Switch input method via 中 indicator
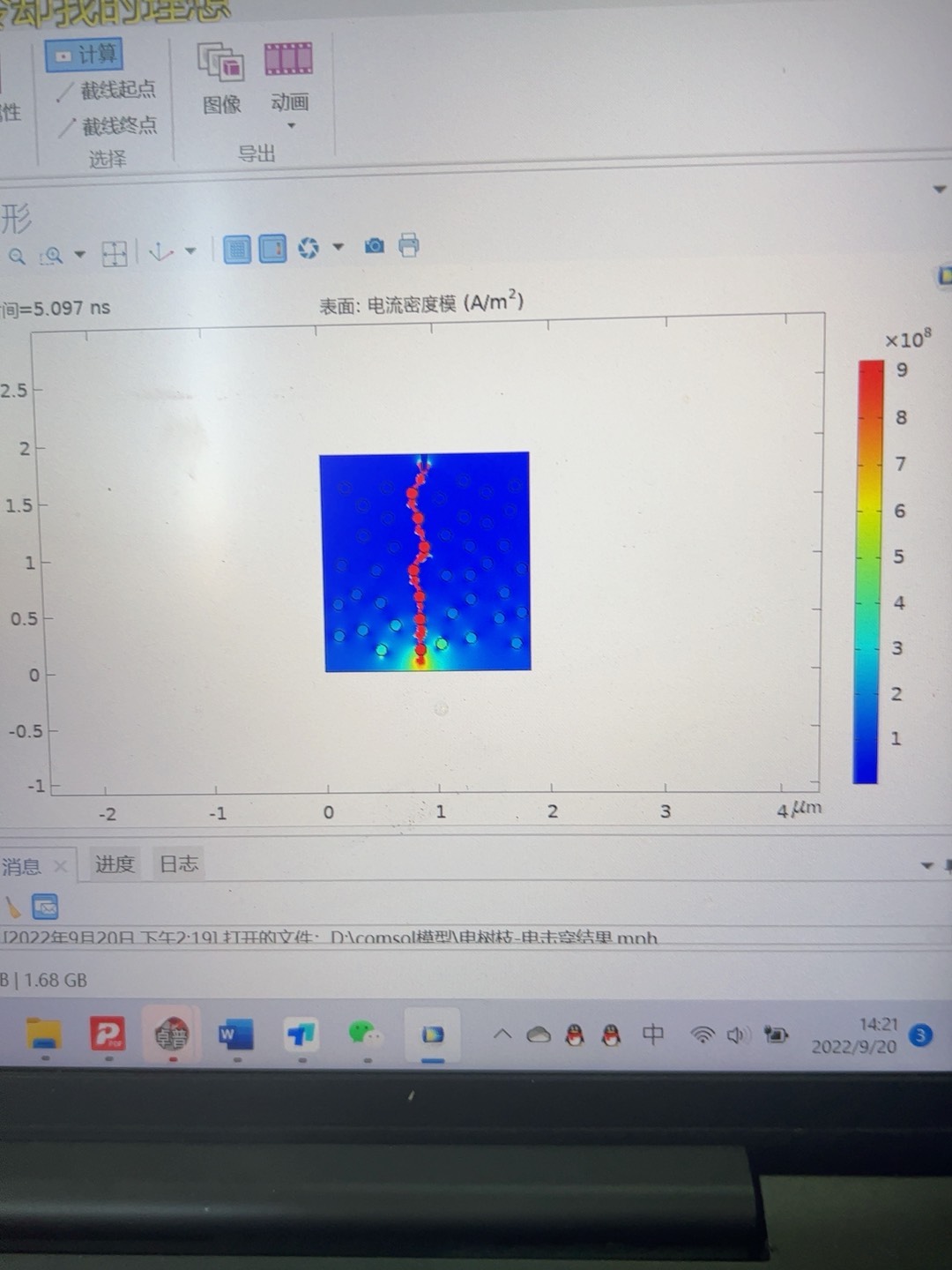 (x=653, y=1035)
